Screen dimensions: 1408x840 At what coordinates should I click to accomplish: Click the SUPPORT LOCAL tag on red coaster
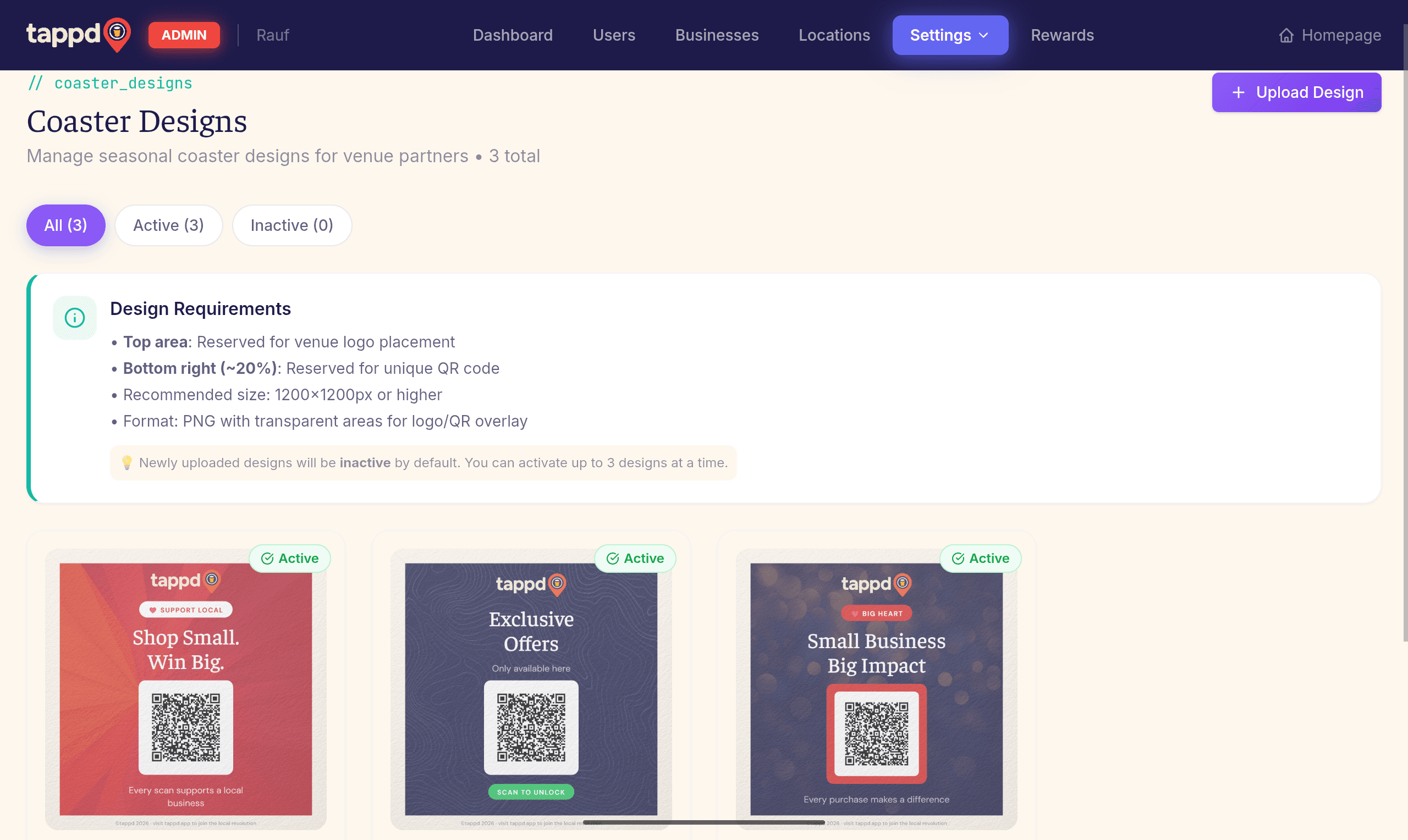pos(186,610)
